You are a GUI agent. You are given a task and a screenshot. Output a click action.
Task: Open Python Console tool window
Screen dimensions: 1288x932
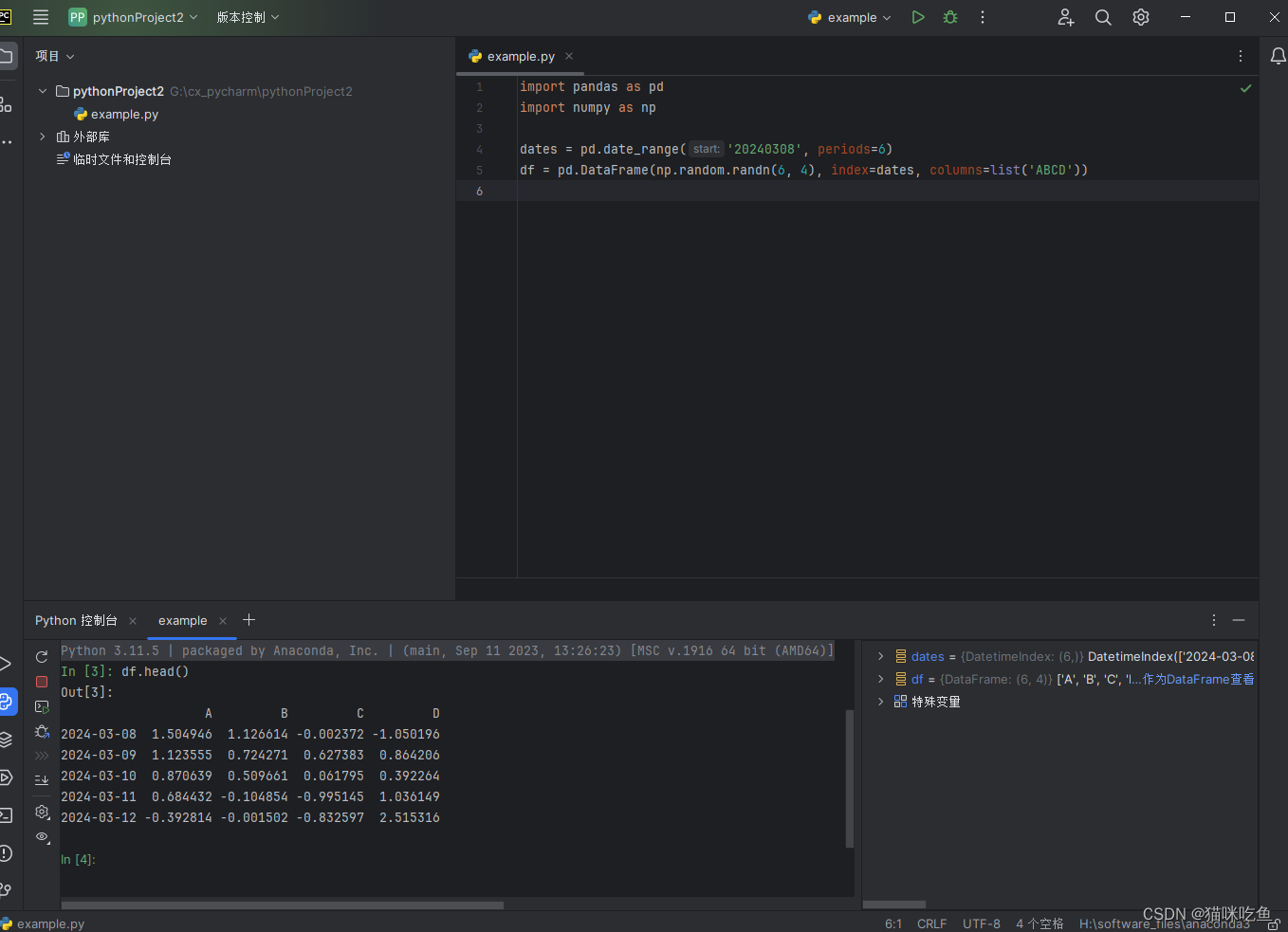coord(7,702)
